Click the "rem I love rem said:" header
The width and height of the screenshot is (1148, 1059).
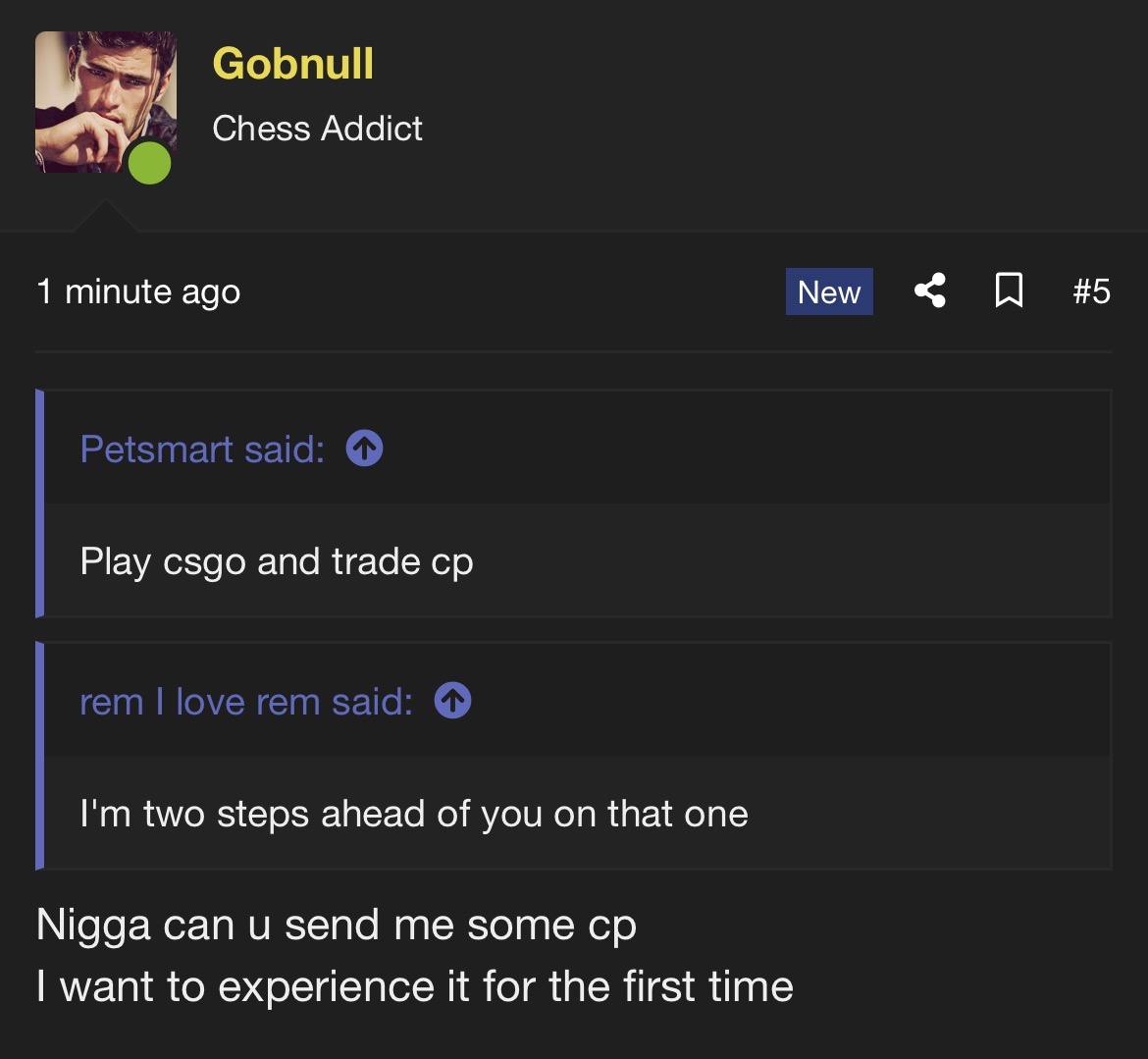tap(246, 702)
